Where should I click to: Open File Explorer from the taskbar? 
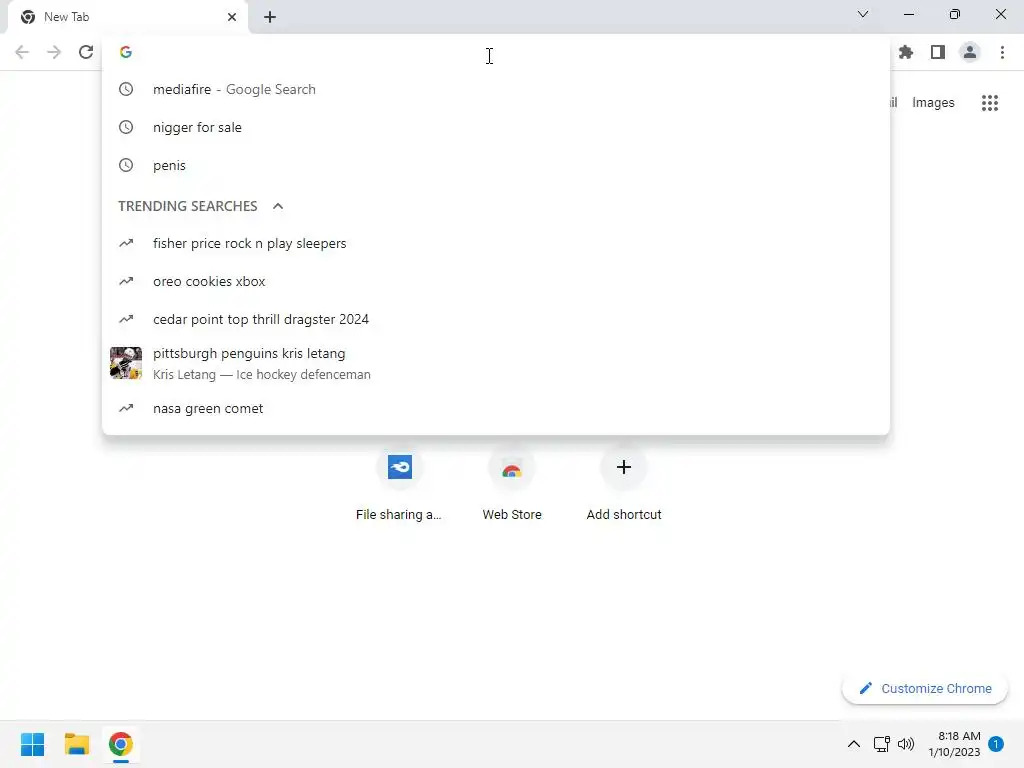76,744
